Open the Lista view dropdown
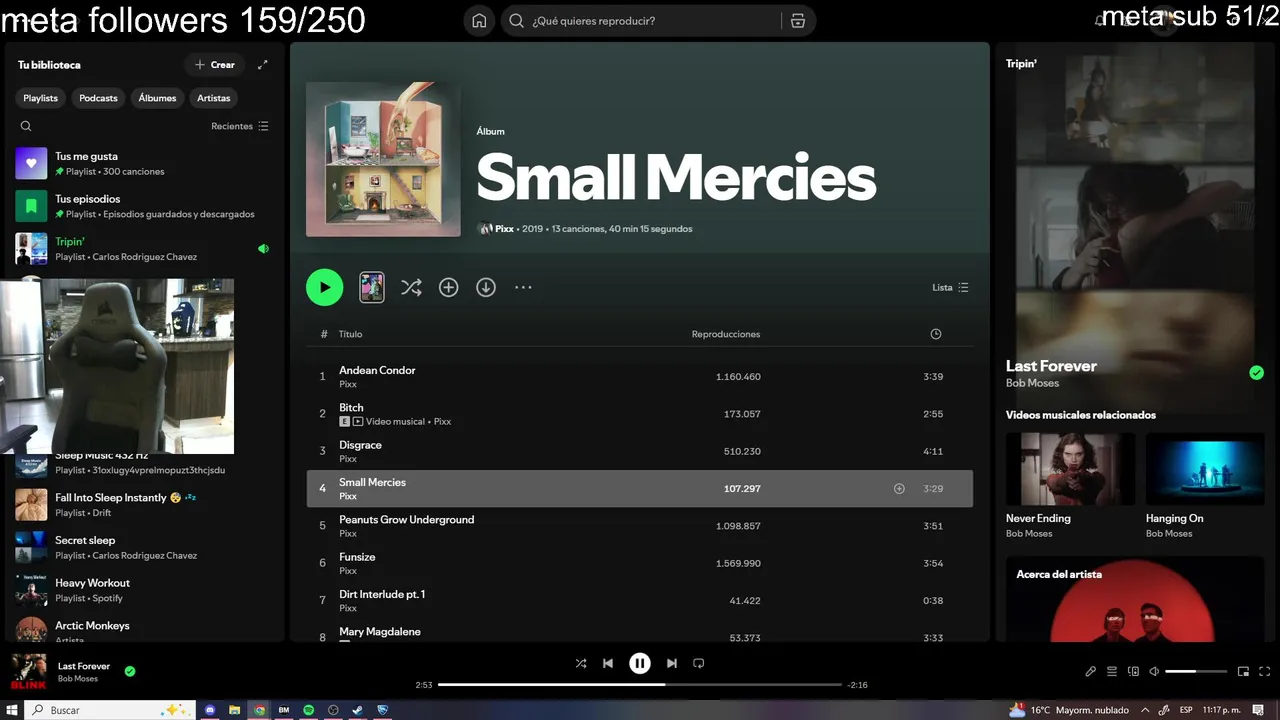 pos(950,287)
